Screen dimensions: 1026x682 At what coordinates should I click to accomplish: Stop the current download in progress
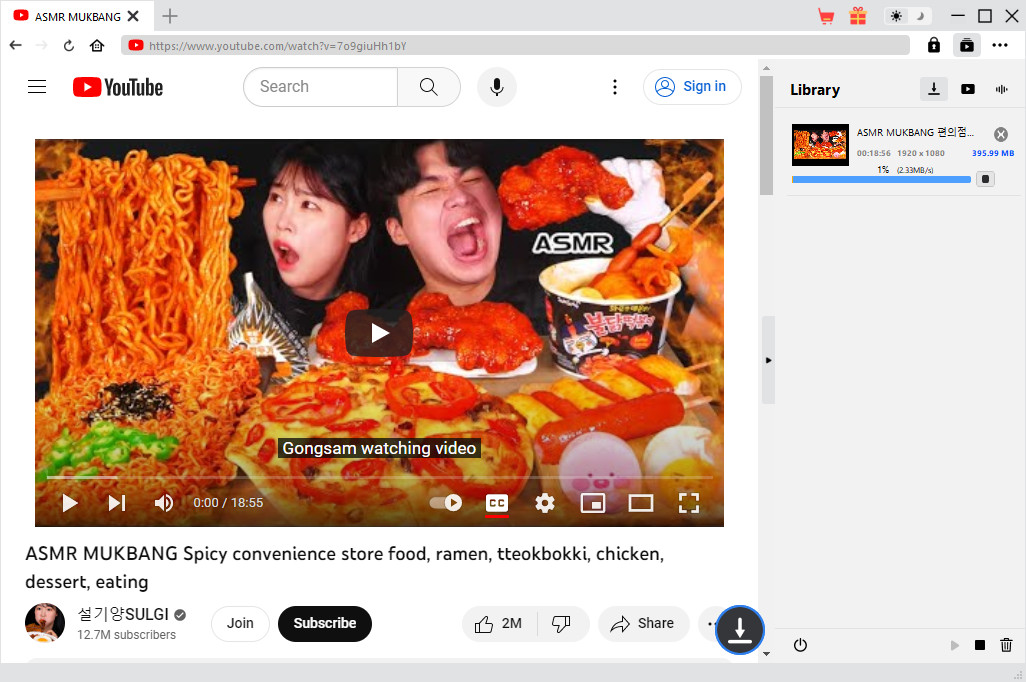(985, 179)
